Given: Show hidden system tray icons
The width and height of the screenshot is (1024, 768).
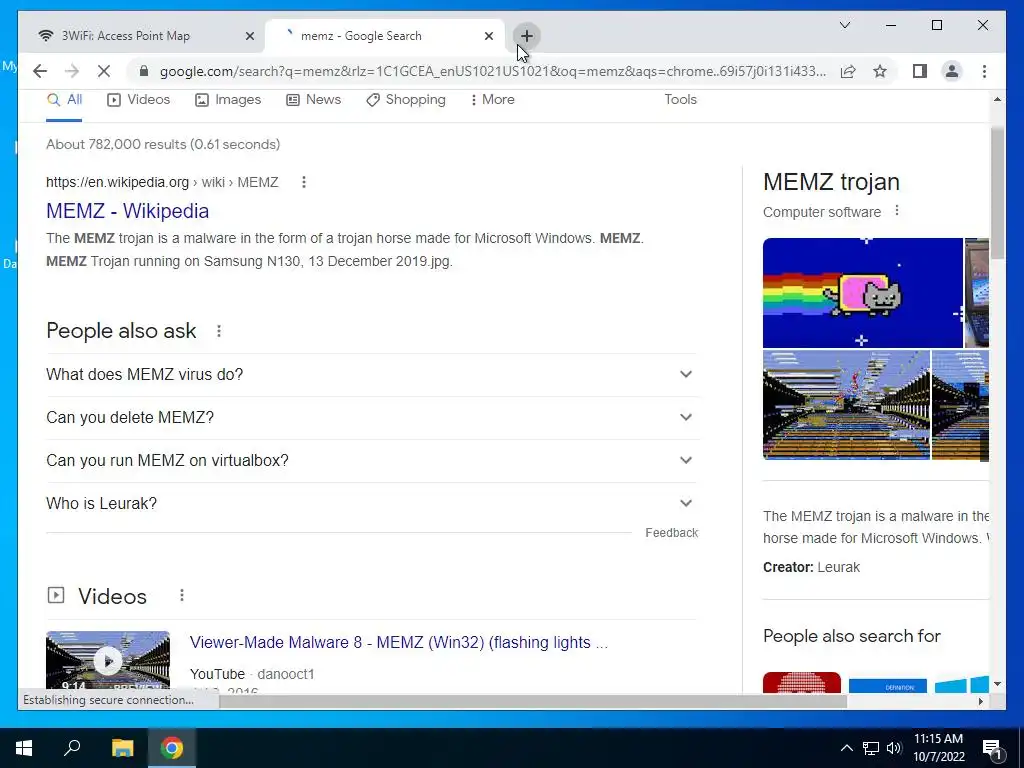Looking at the screenshot, I should (x=846, y=748).
